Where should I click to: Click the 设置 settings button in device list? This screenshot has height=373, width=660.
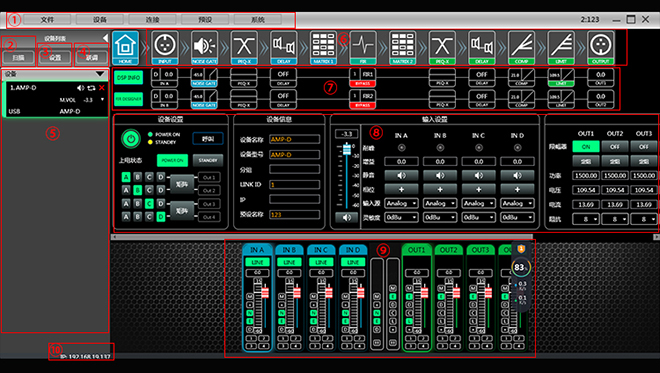[55, 58]
